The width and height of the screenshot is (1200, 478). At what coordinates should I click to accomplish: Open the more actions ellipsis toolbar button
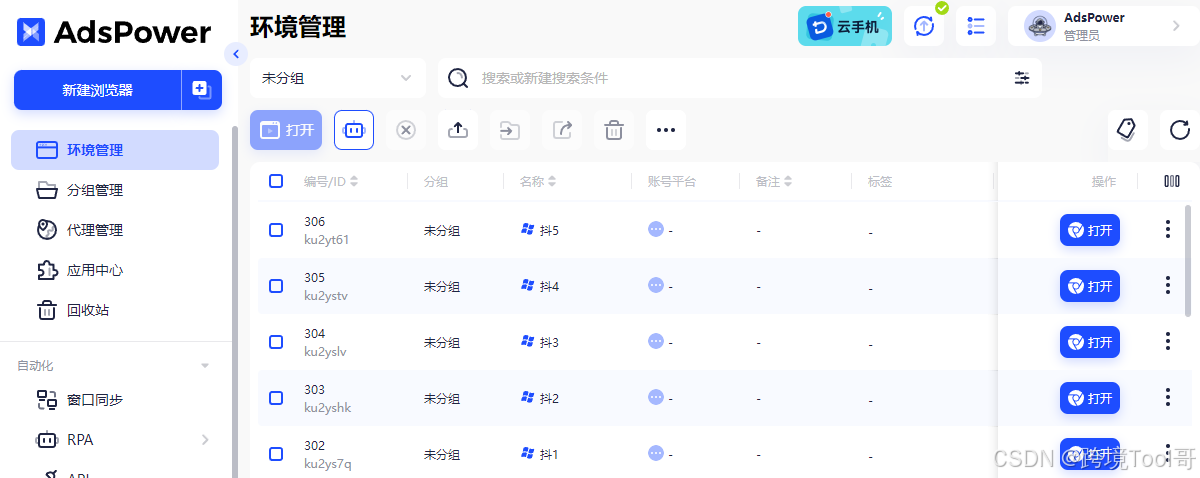point(666,130)
